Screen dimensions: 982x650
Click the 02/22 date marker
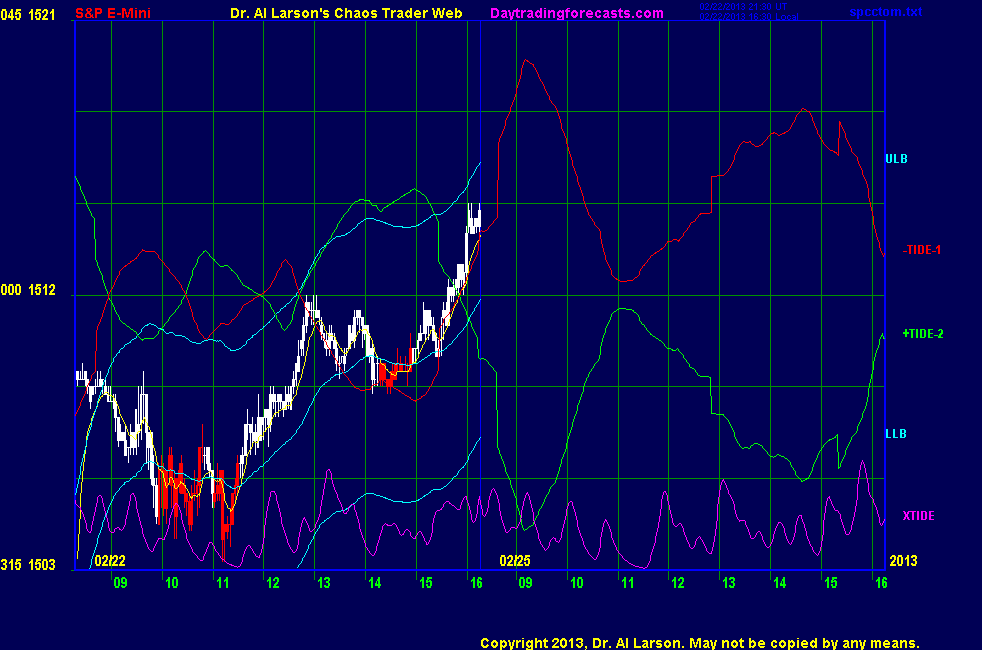click(x=110, y=561)
